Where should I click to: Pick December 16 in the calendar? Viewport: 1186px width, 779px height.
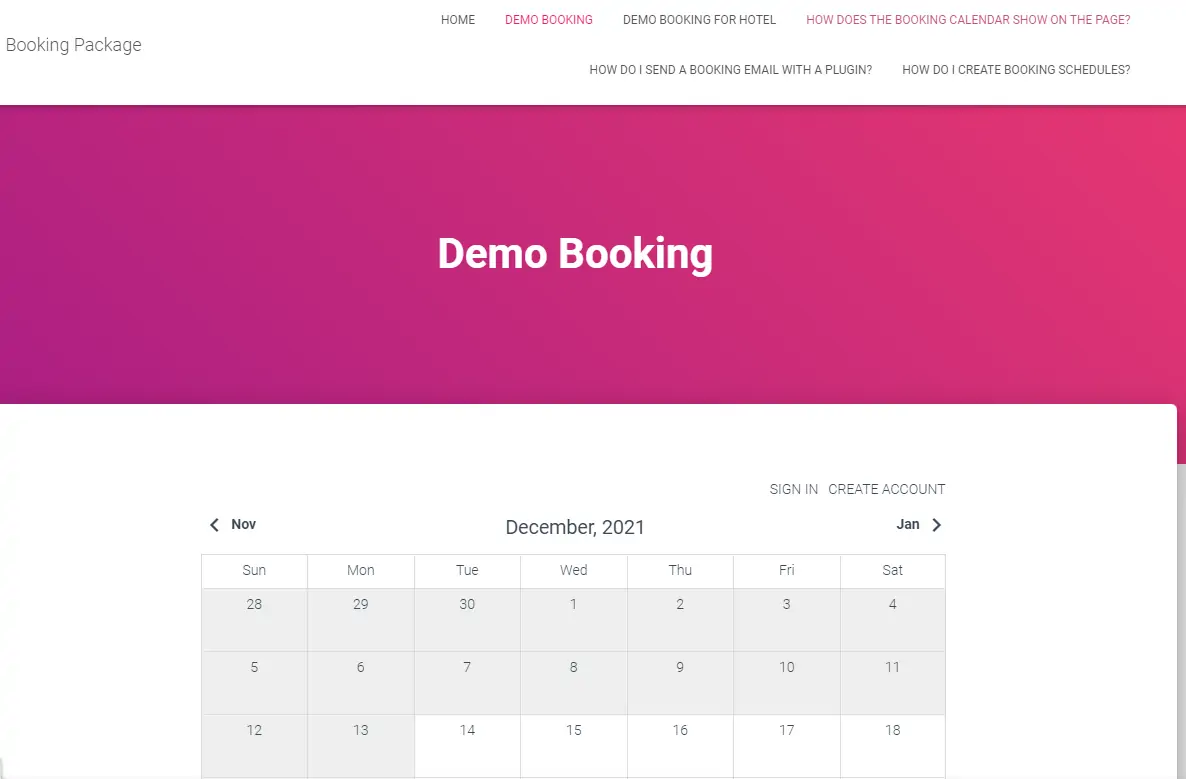680,745
